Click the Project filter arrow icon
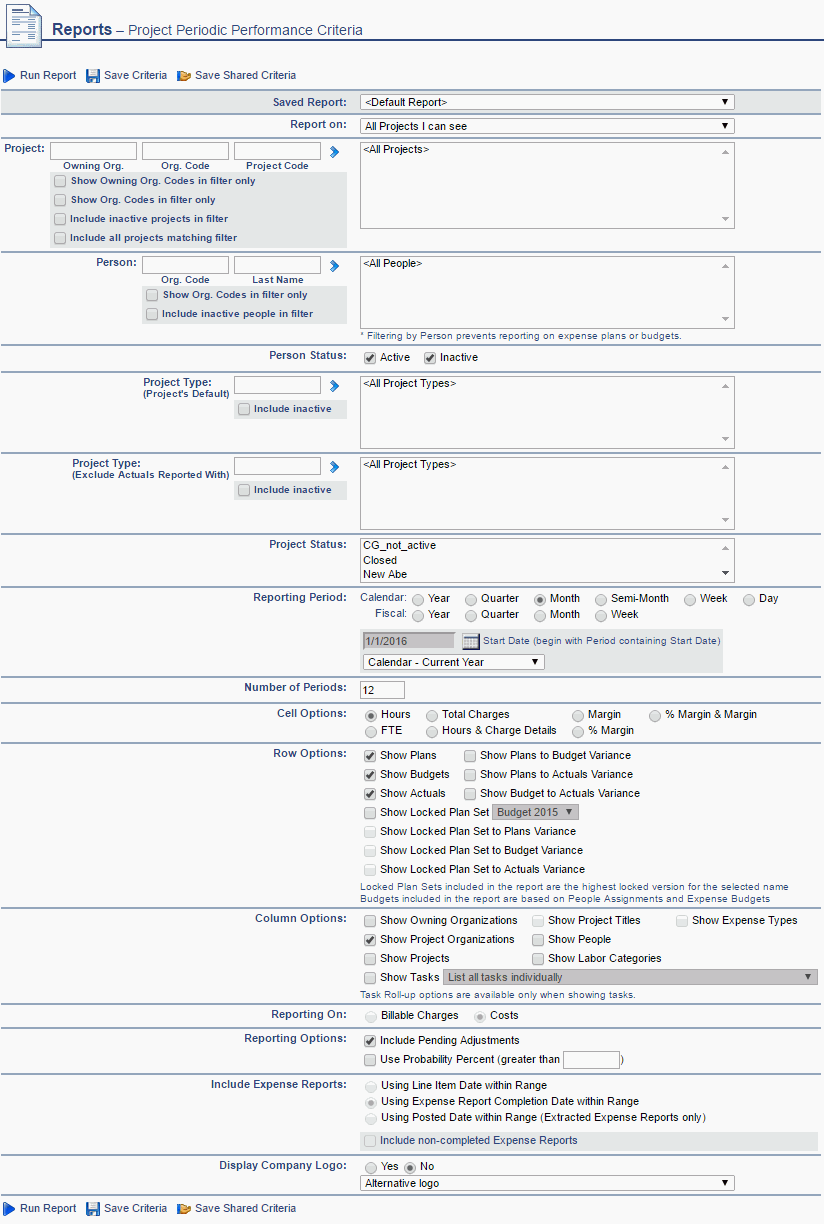 [335, 152]
